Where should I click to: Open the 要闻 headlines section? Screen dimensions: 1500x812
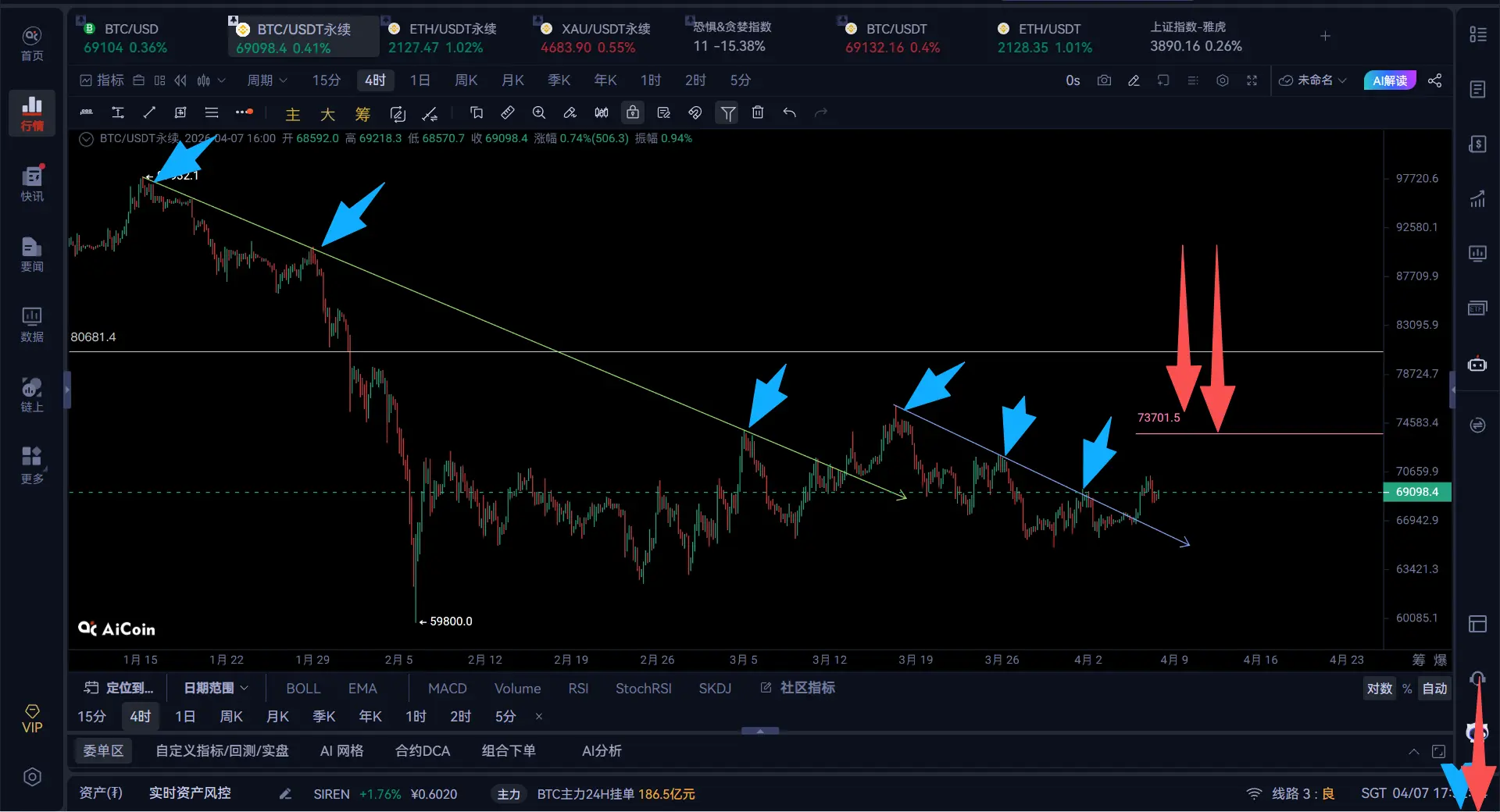(32, 255)
